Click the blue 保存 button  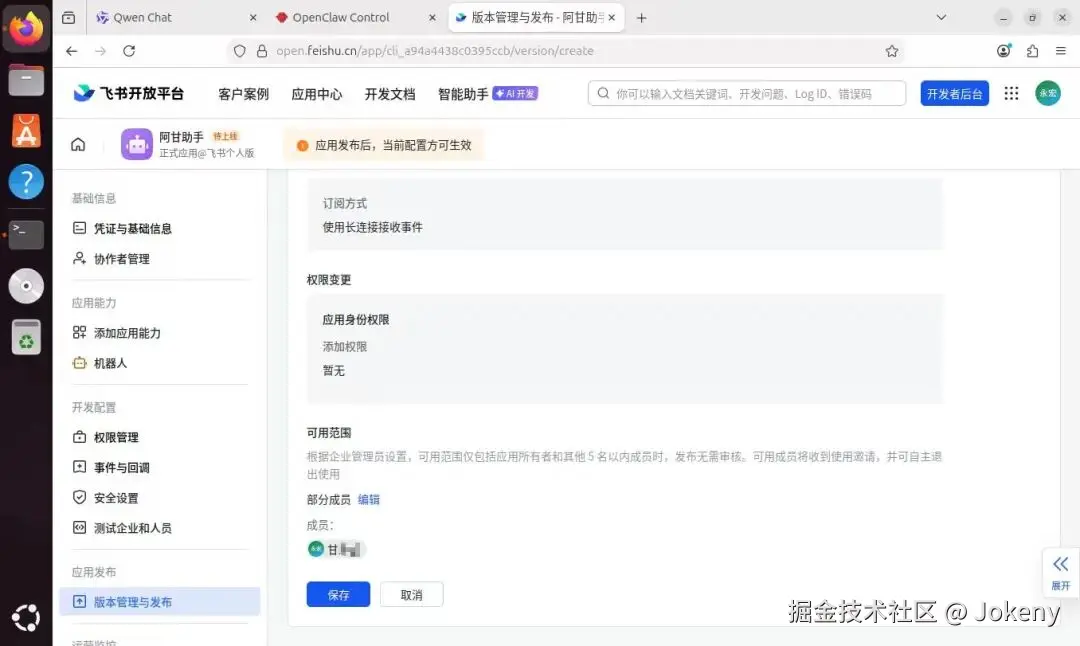click(338, 594)
